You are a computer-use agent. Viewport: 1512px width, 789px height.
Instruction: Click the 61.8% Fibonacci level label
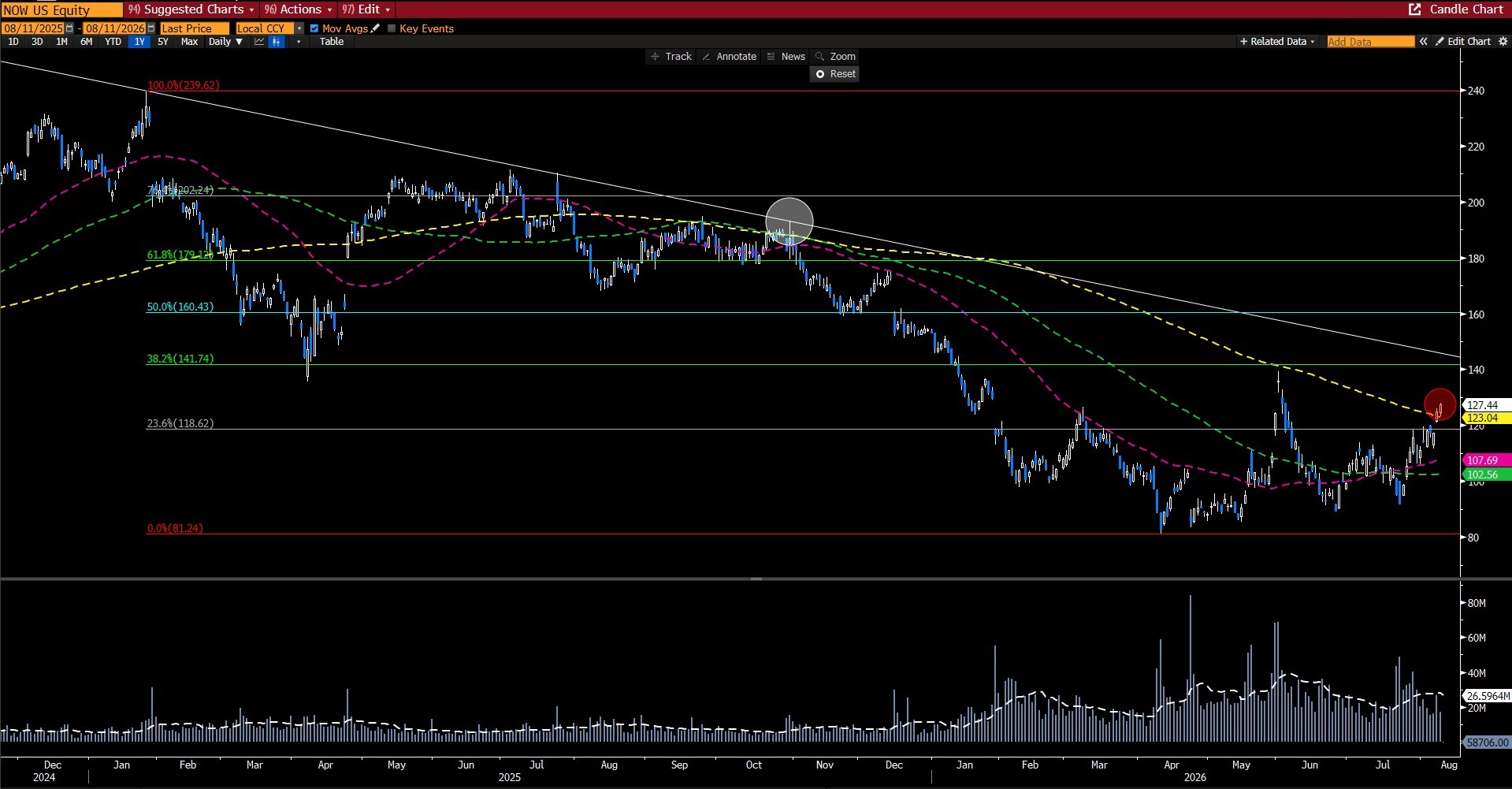click(180, 255)
